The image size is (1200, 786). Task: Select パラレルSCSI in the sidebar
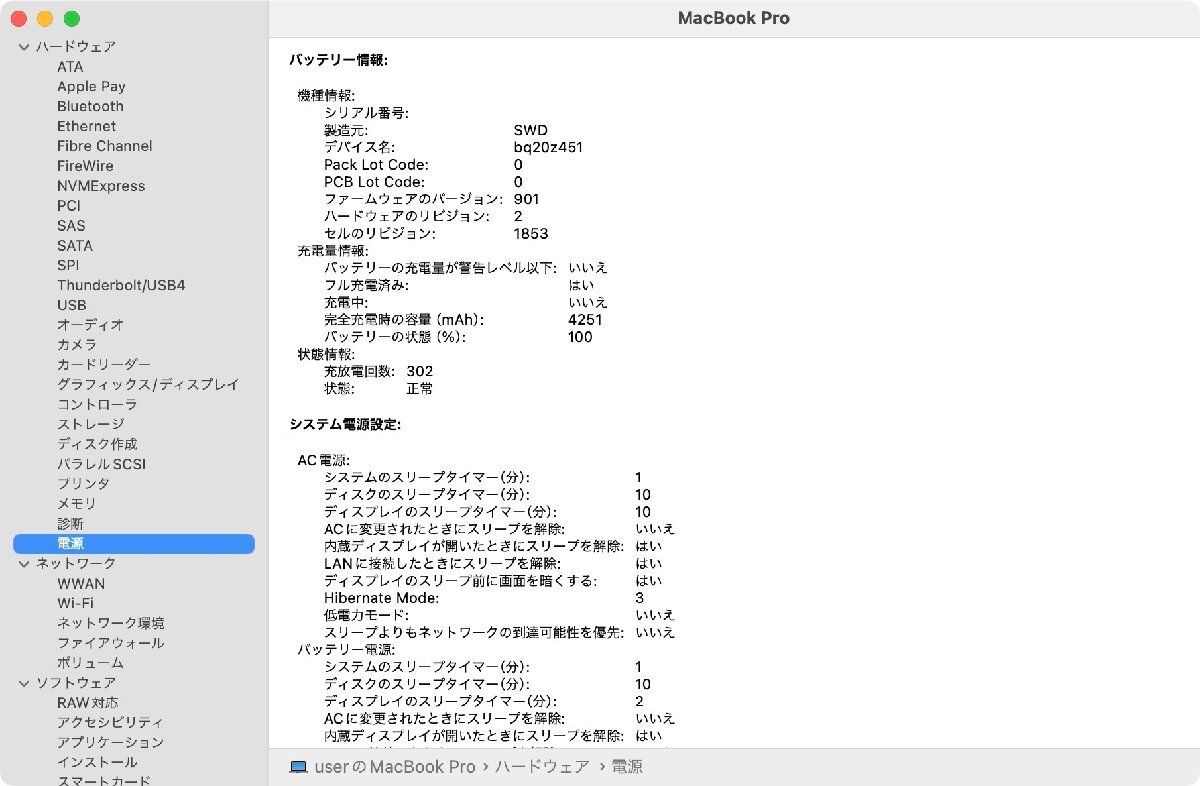[x=101, y=464]
